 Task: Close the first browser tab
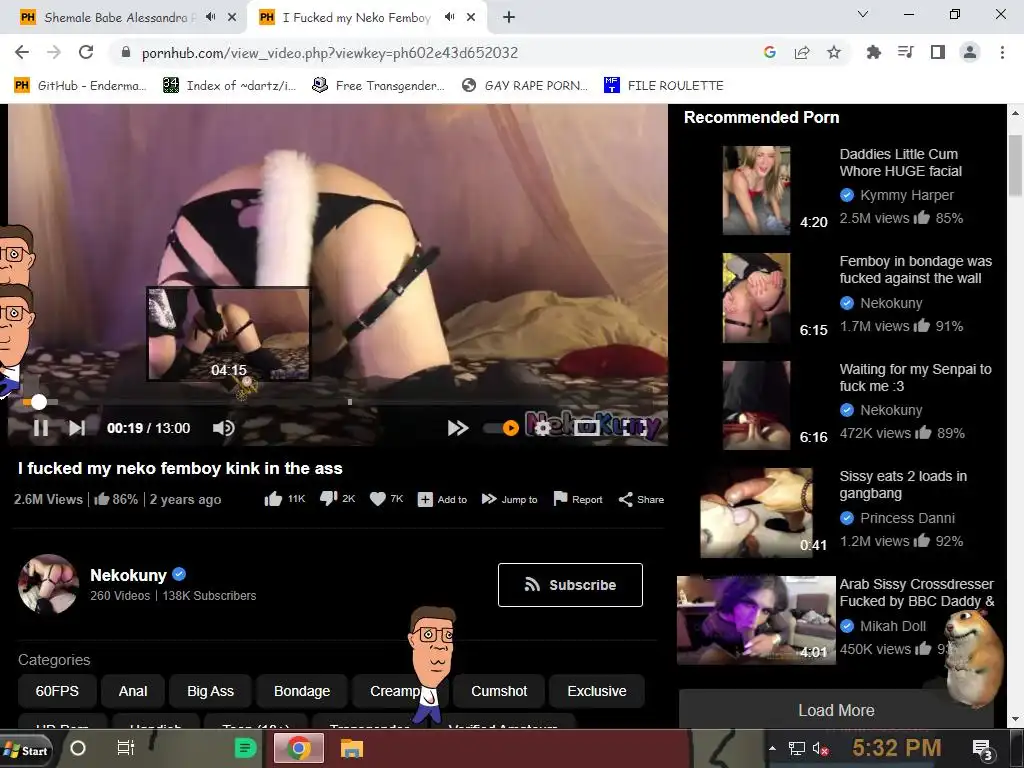(x=232, y=18)
